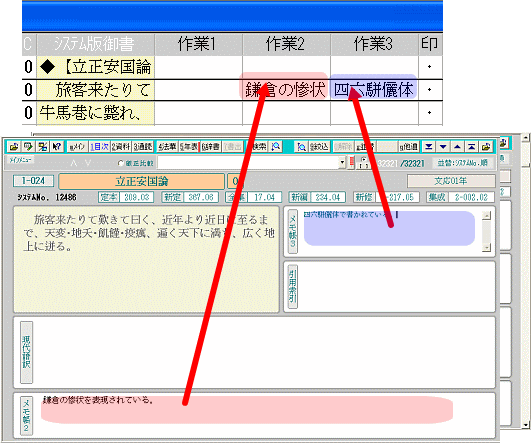Click the 引用索引 label button
The image size is (531, 443).
[x=293, y=287]
